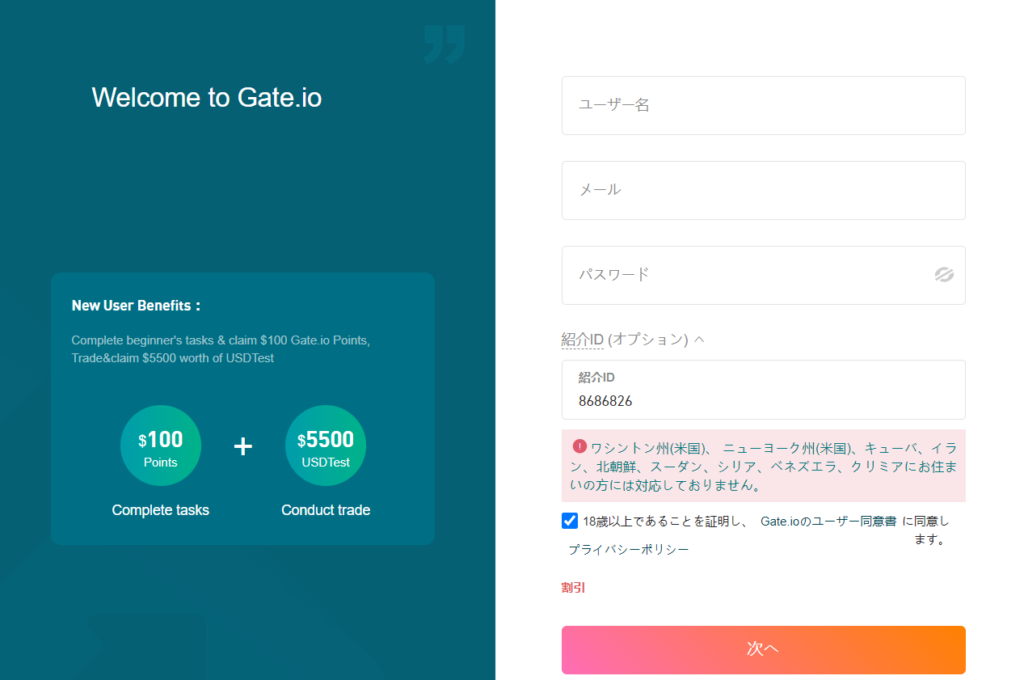The height and width of the screenshot is (680, 1024).
Task: Click the ユーザー名 username input field
Action: (763, 105)
